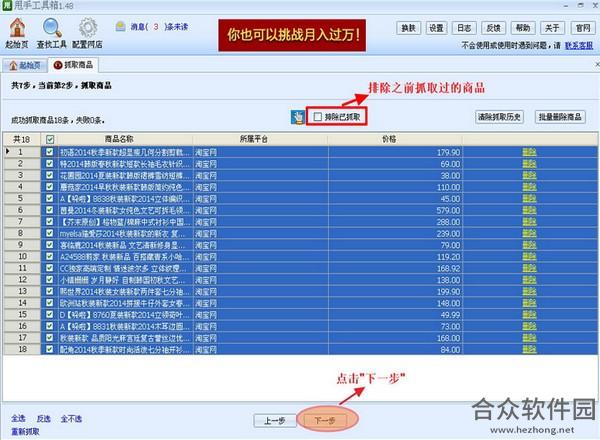Click the red banner about monthly income
This screenshot has height=440, width=600.
[292, 35]
